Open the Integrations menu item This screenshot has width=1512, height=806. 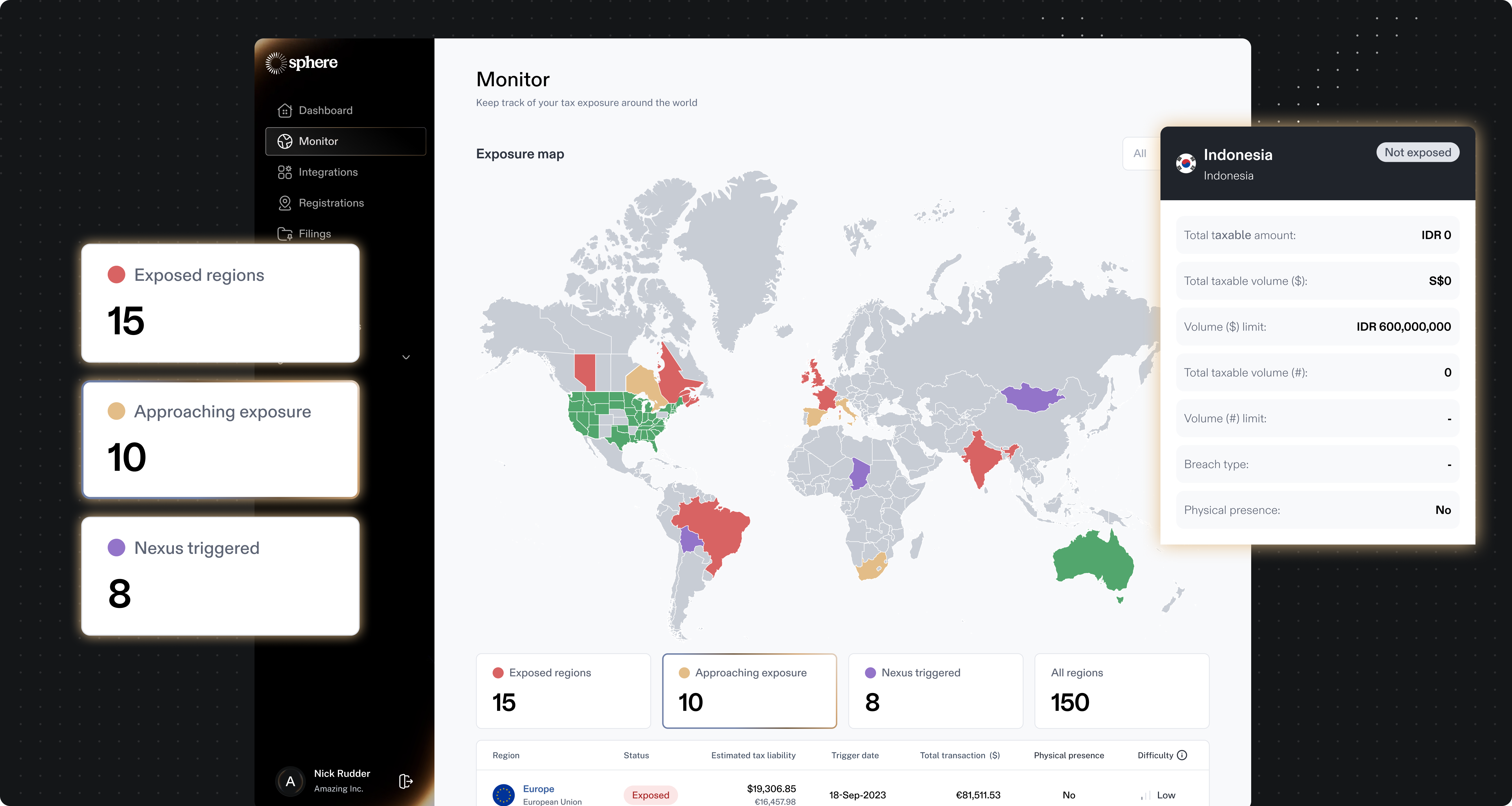(x=328, y=172)
